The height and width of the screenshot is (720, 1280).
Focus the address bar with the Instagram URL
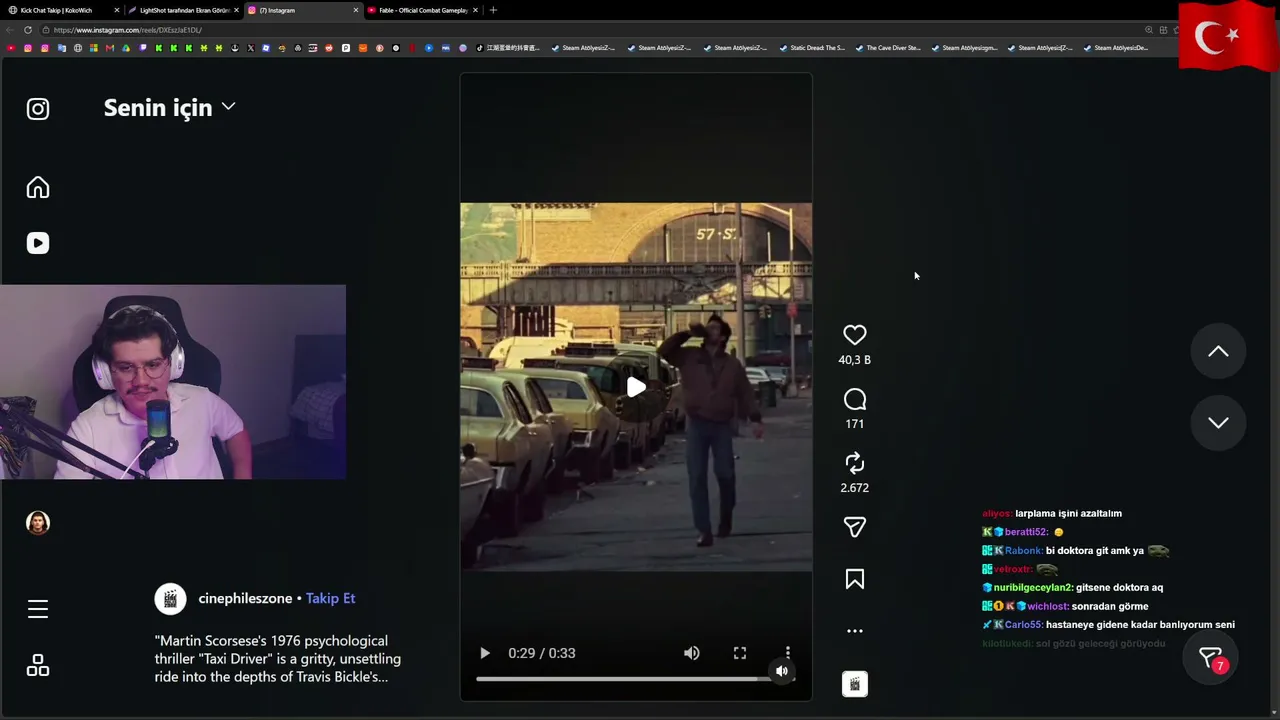coord(590,30)
